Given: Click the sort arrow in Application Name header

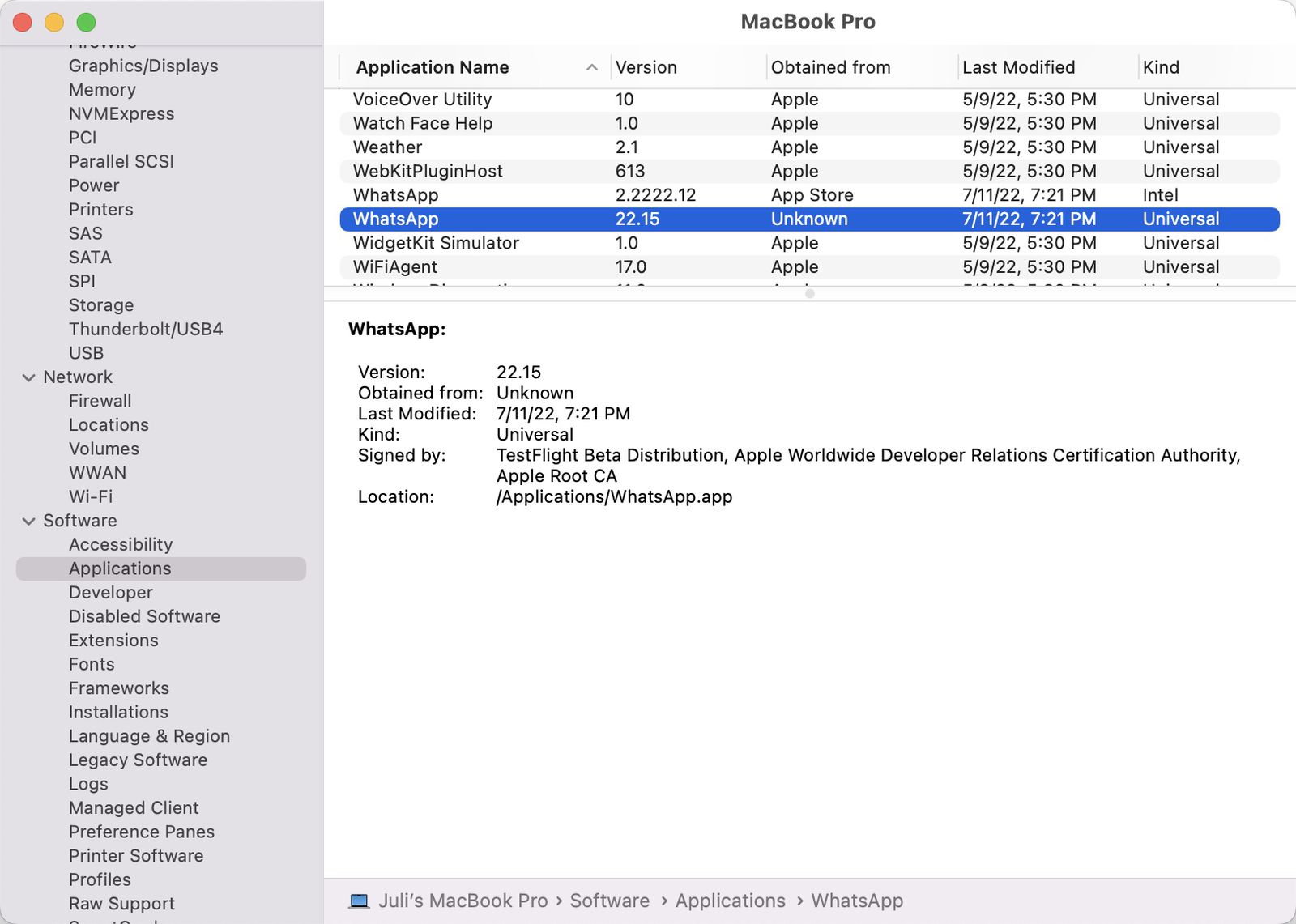Looking at the screenshot, I should coord(592,67).
